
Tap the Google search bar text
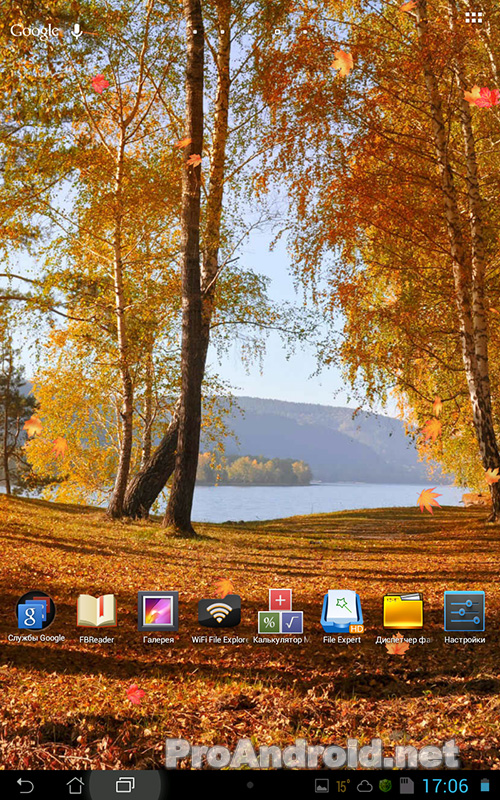click(34, 31)
